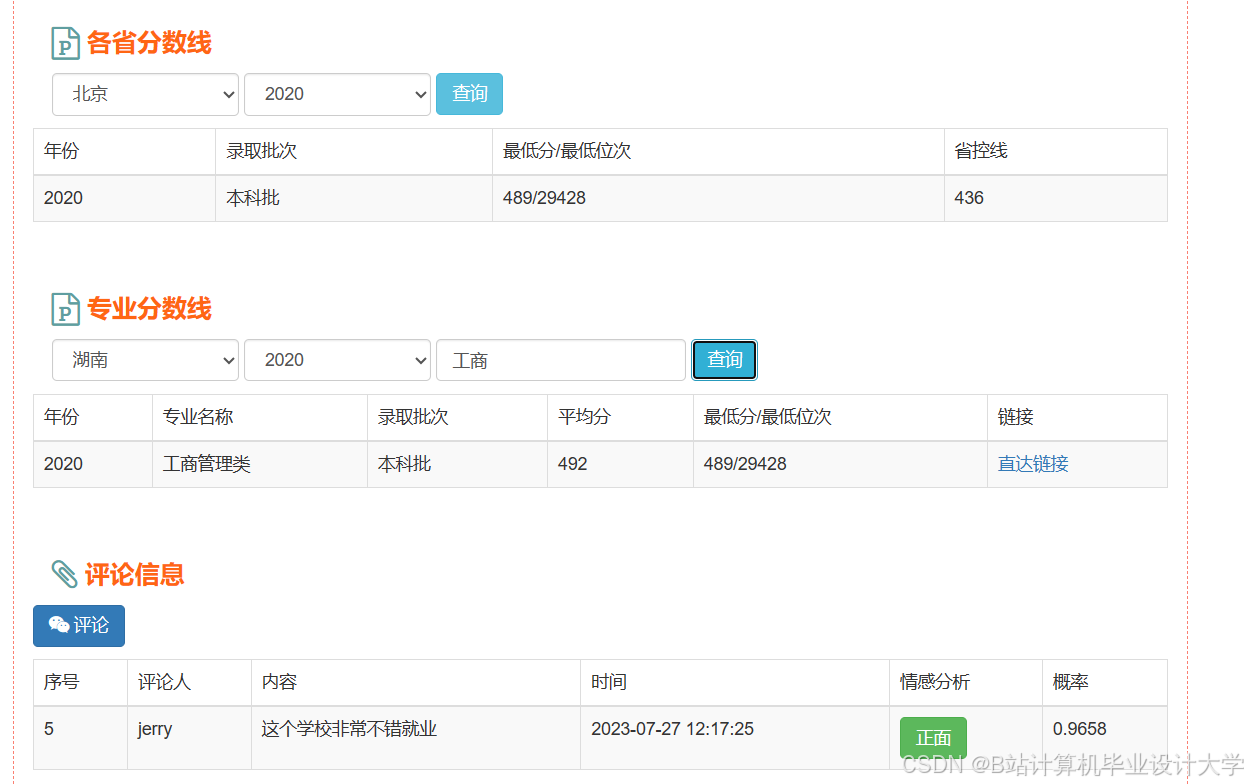The width and height of the screenshot is (1248, 784).
Task: Open the 湖南 province dropdown
Action: [x=145, y=360]
